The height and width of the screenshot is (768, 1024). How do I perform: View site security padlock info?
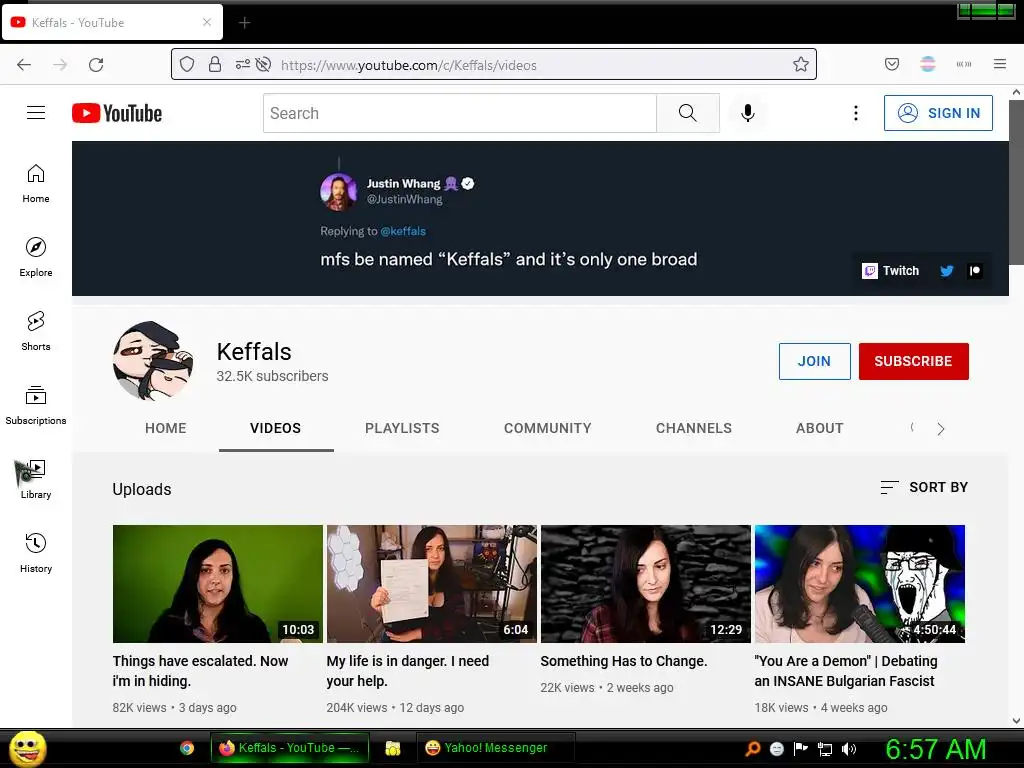(x=215, y=64)
